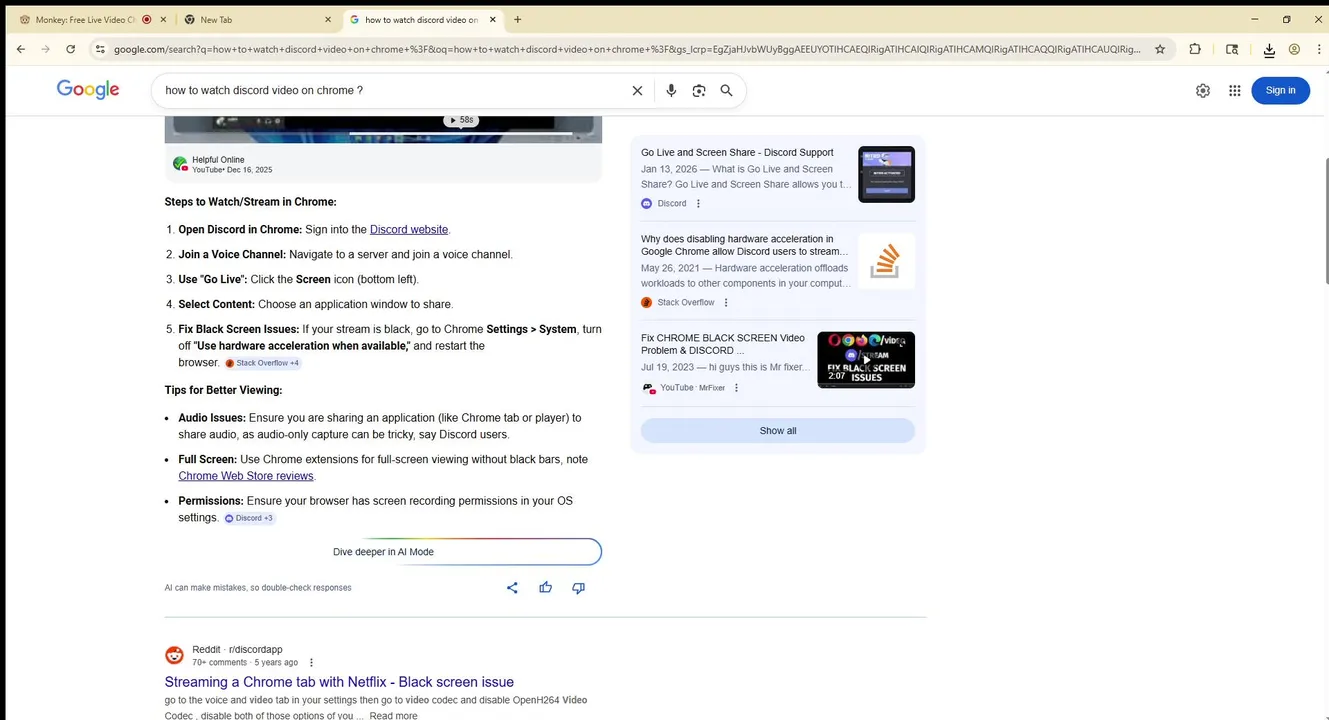Switch to the New Tab tab

click(x=258, y=19)
